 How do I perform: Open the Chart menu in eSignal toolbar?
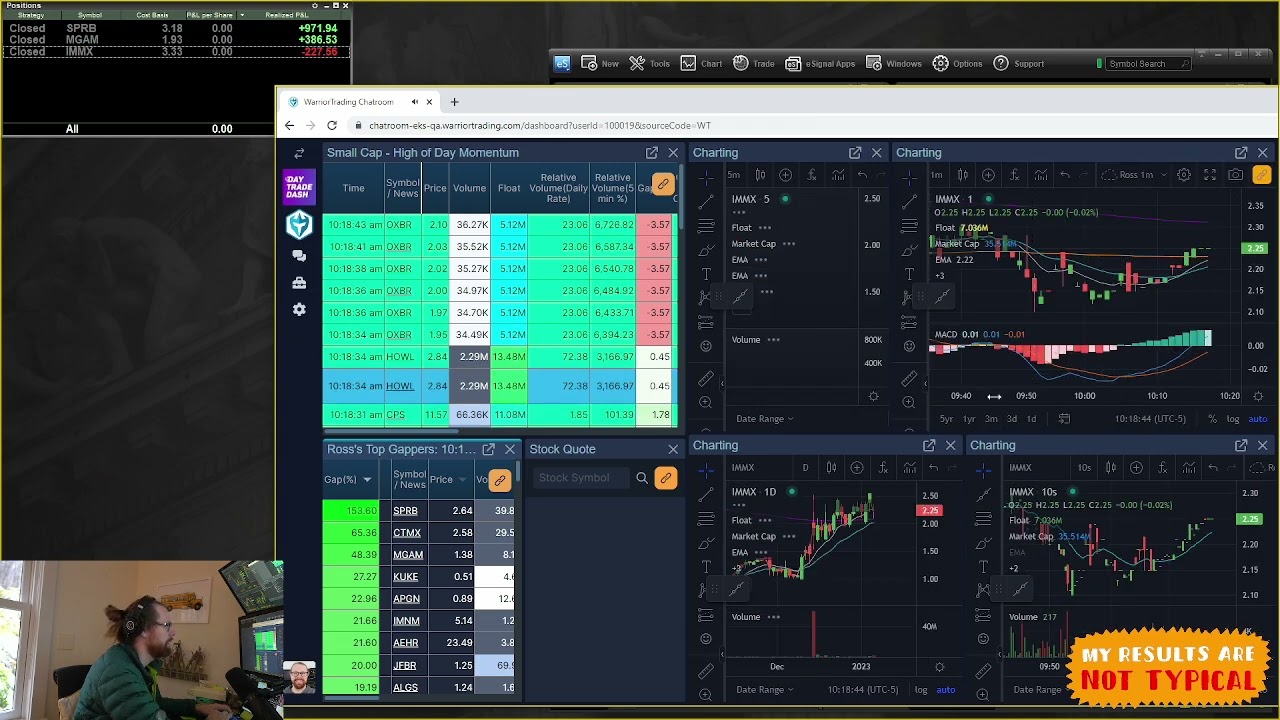[701, 64]
